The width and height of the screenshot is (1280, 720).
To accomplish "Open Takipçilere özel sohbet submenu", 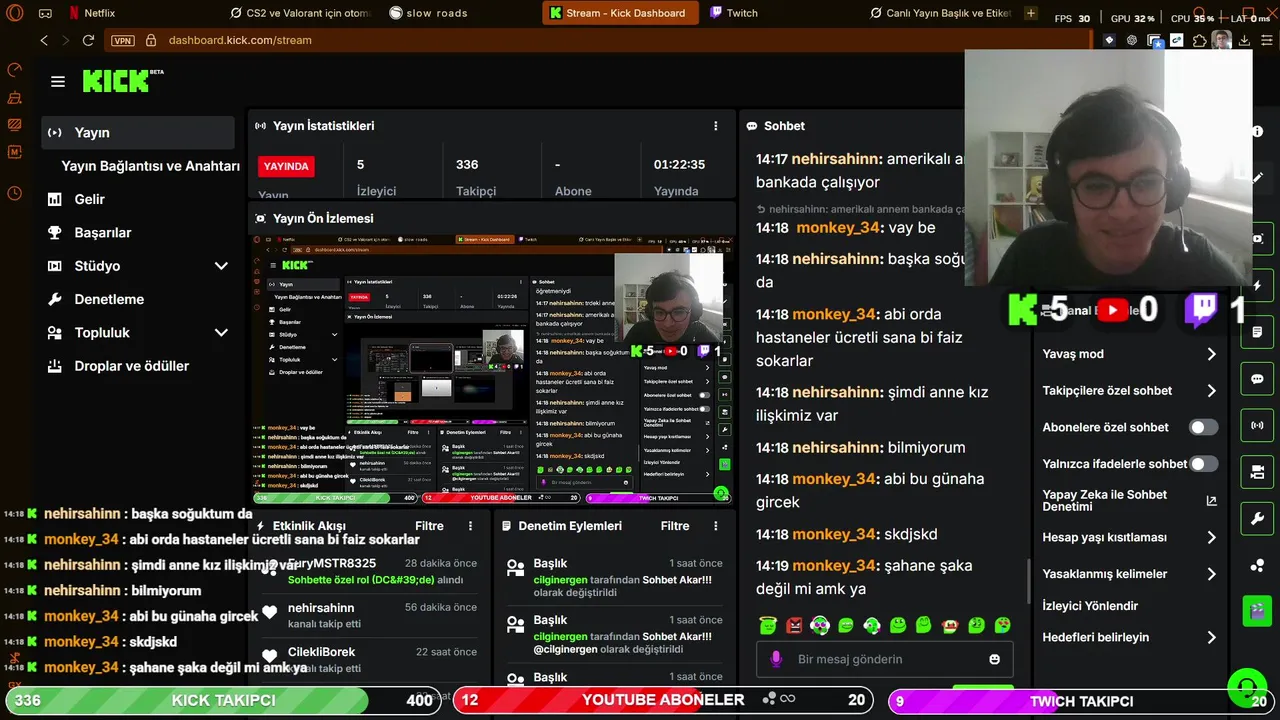I will coord(1130,391).
